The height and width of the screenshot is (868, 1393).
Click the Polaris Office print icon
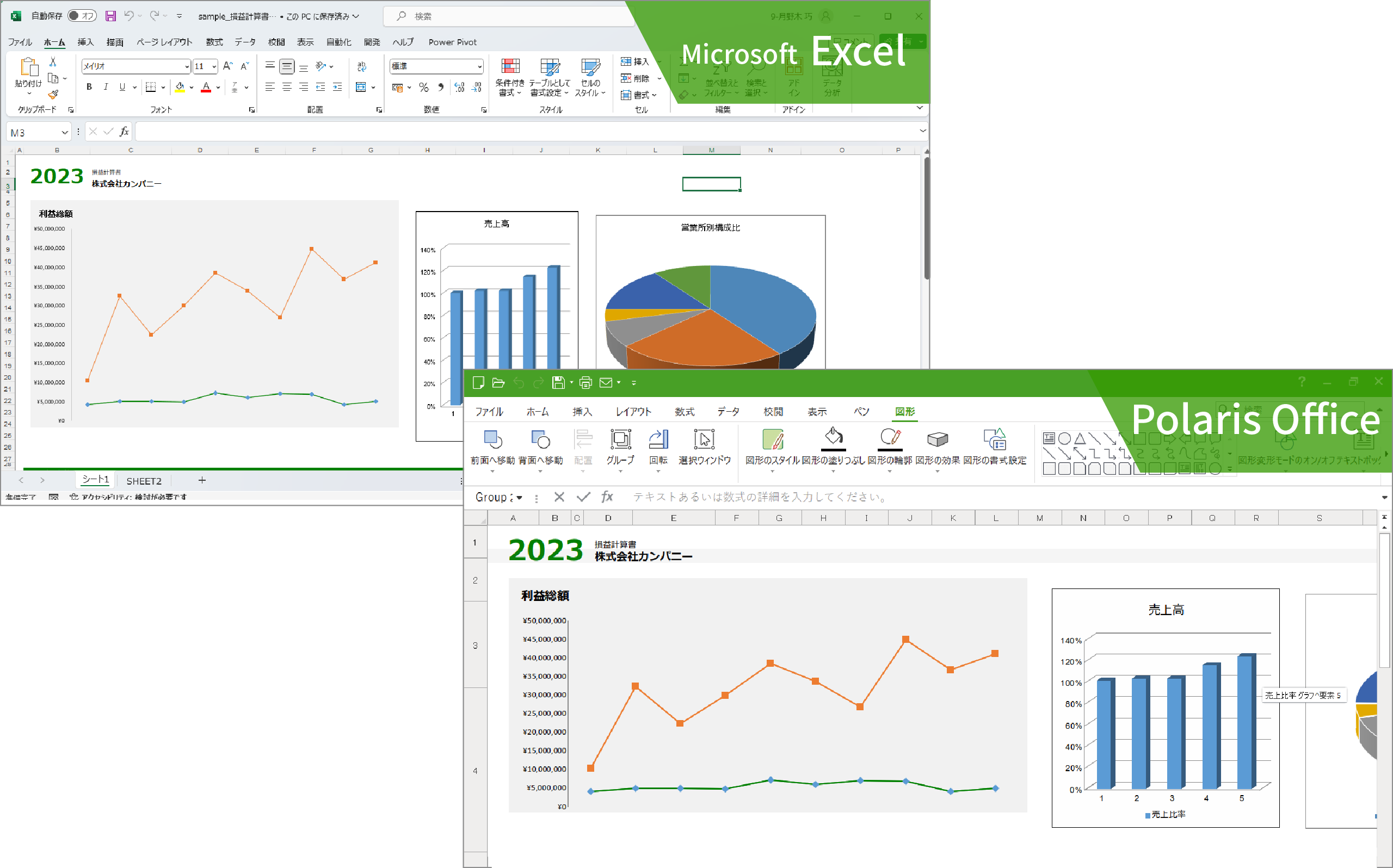(x=585, y=383)
